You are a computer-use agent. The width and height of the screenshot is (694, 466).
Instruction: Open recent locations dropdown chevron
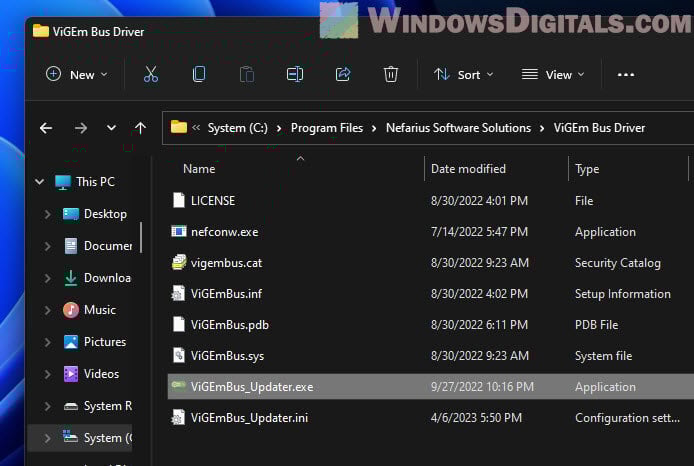tap(111, 128)
